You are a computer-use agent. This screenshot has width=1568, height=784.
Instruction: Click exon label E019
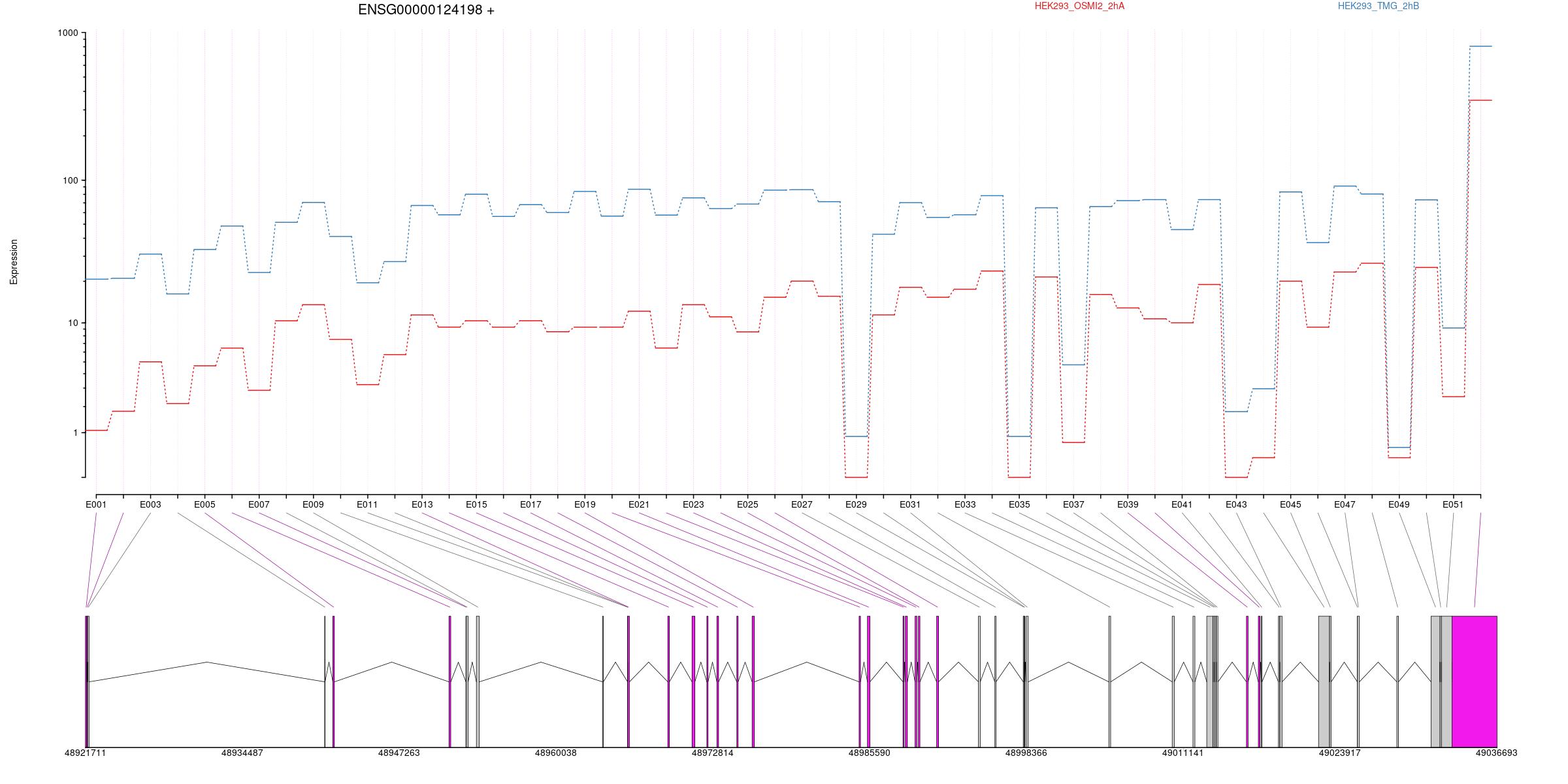click(585, 504)
